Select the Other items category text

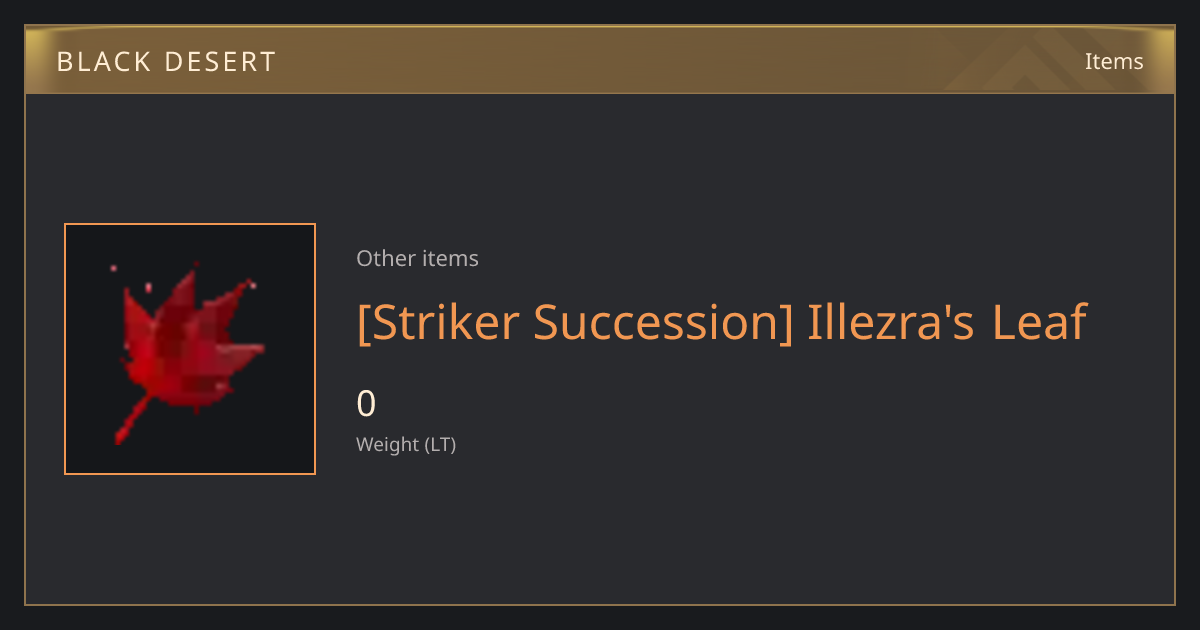pos(417,258)
